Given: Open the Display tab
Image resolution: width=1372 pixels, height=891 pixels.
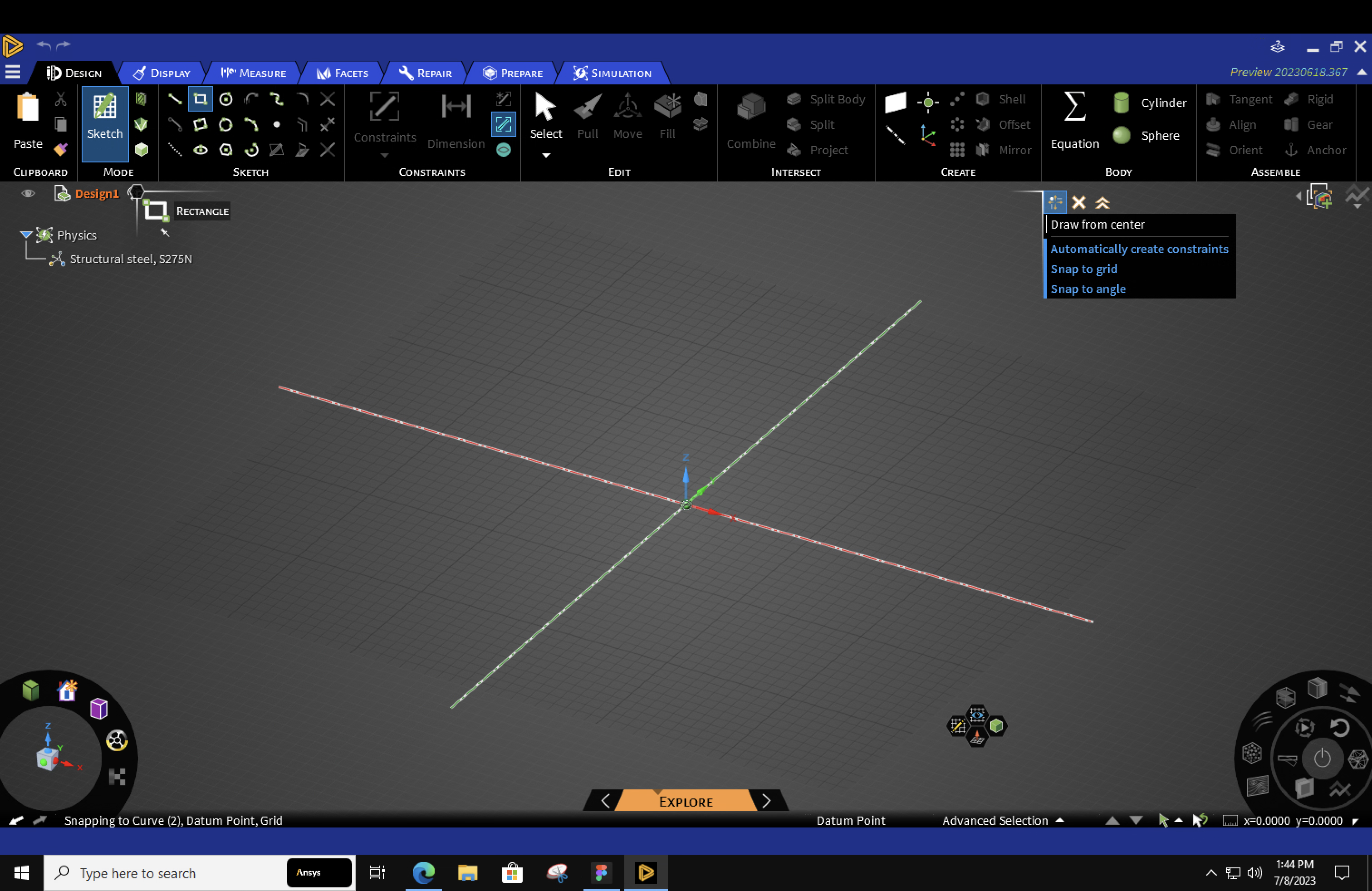Looking at the screenshot, I should 162,73.
